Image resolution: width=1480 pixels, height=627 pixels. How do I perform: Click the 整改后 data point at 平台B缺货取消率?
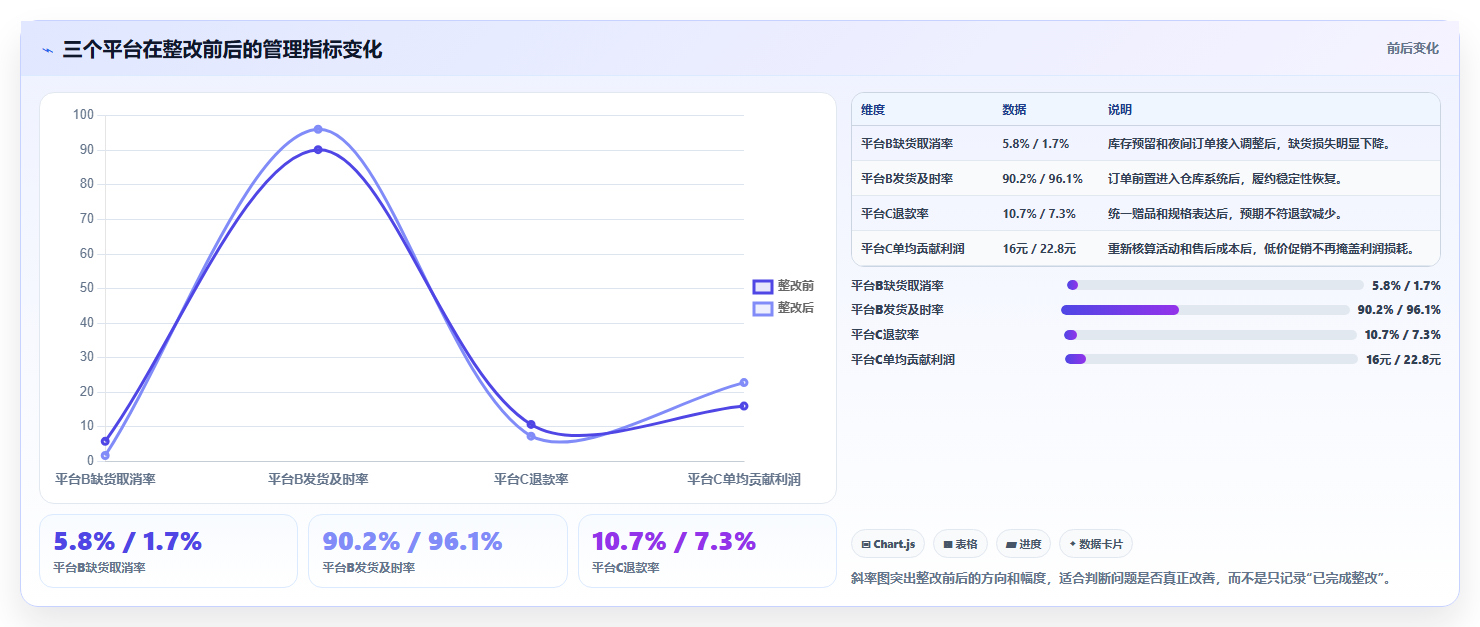point(105,455)
